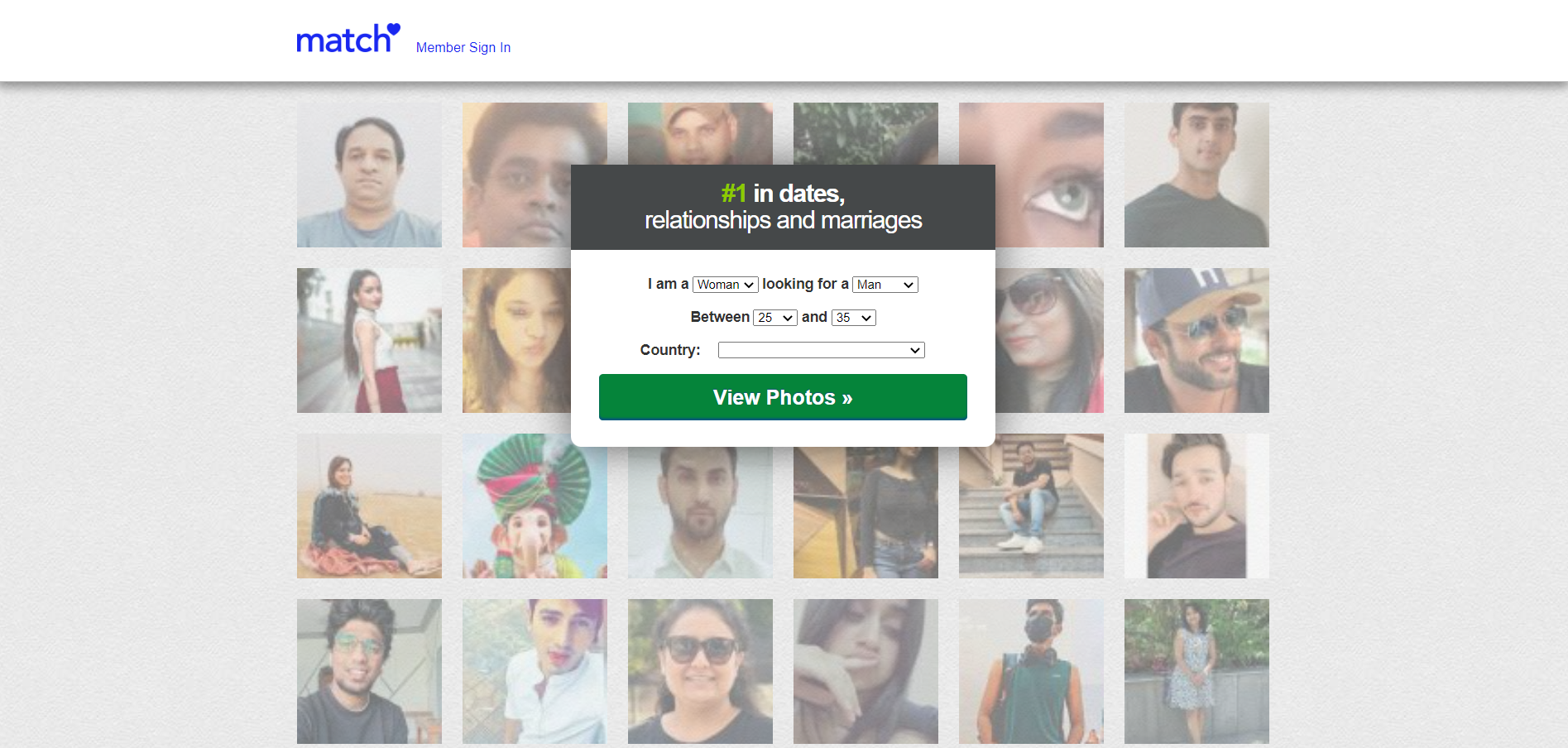Select photo with green leaves at top

[x=866, y=133]
